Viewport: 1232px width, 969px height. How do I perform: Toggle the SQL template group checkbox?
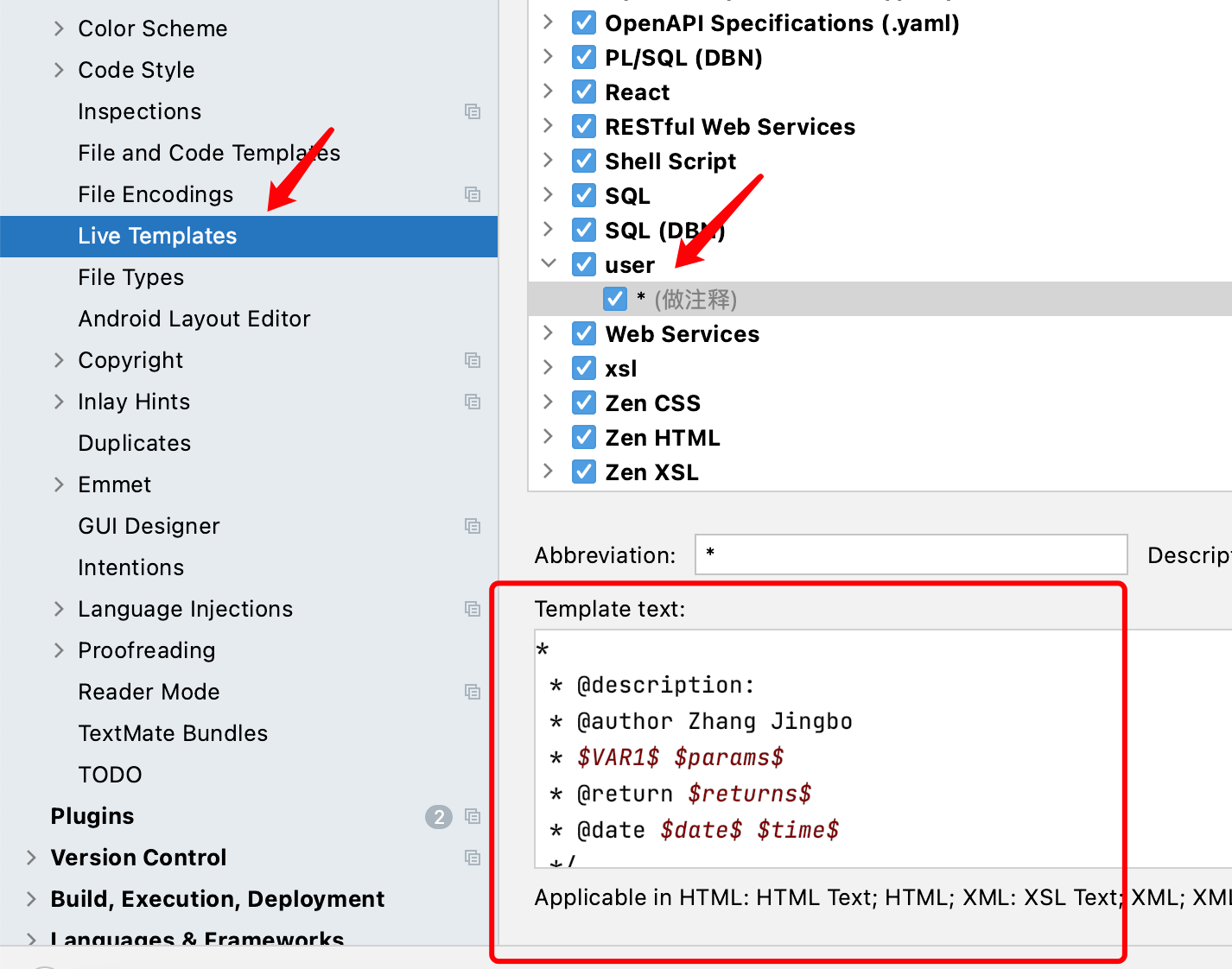[x=584, y=196]
